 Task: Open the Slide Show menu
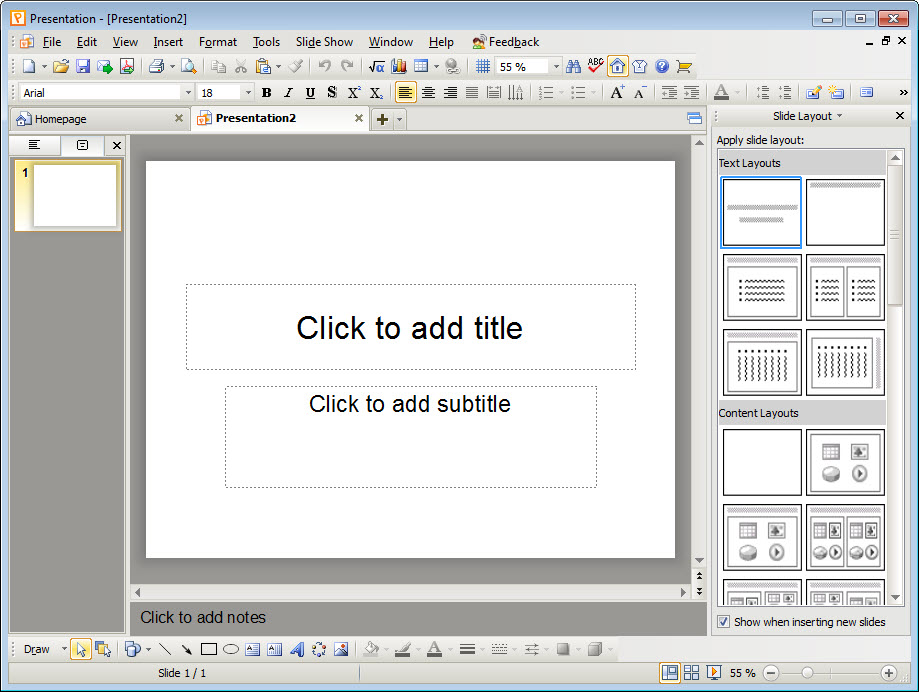click(x=324, y=42)
